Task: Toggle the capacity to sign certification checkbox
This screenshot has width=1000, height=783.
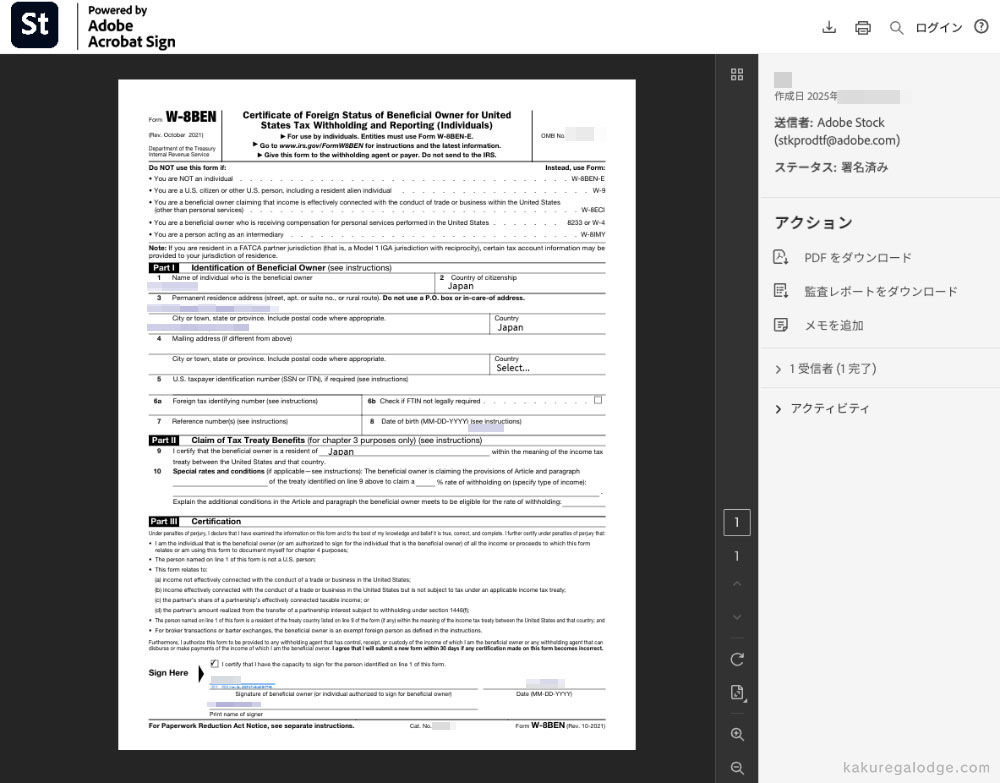Action: tap(214, 663)
